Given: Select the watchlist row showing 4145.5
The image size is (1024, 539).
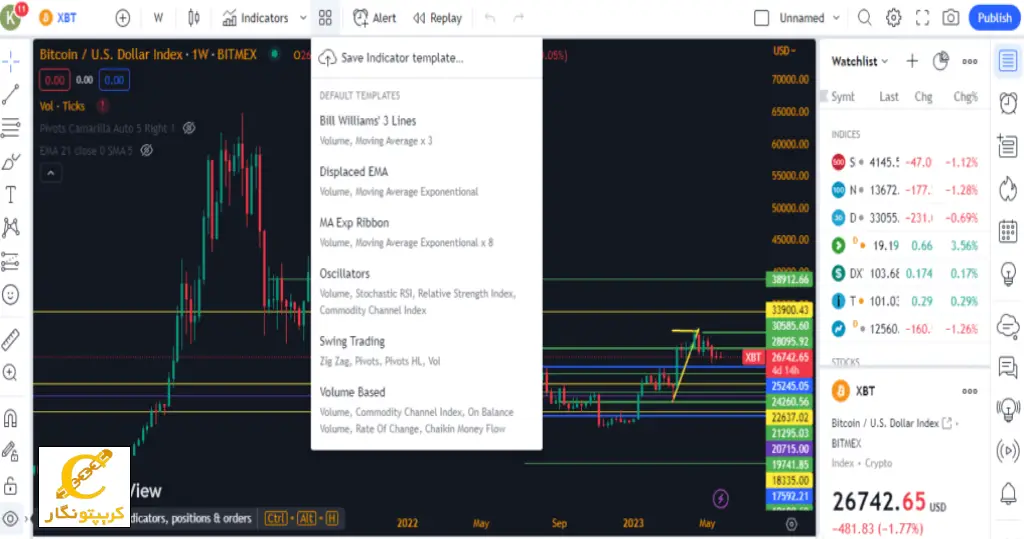Looking at the screenshot, I should [904, 162].
